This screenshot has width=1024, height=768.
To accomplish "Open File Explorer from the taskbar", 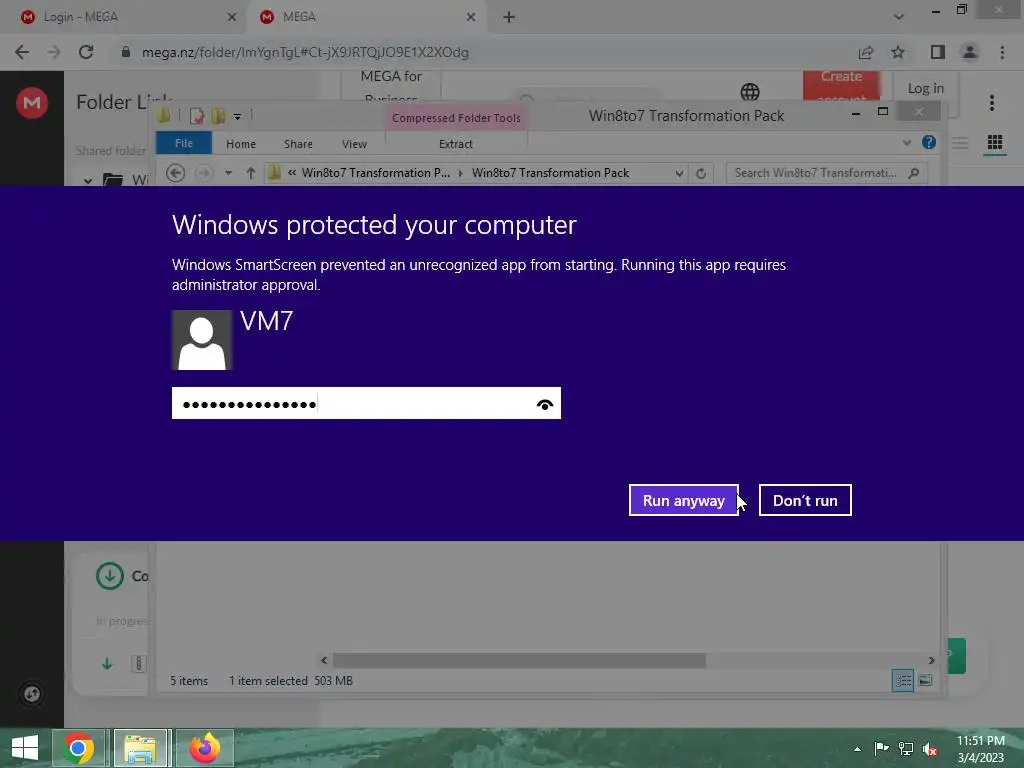I will [x=141, y=748].
